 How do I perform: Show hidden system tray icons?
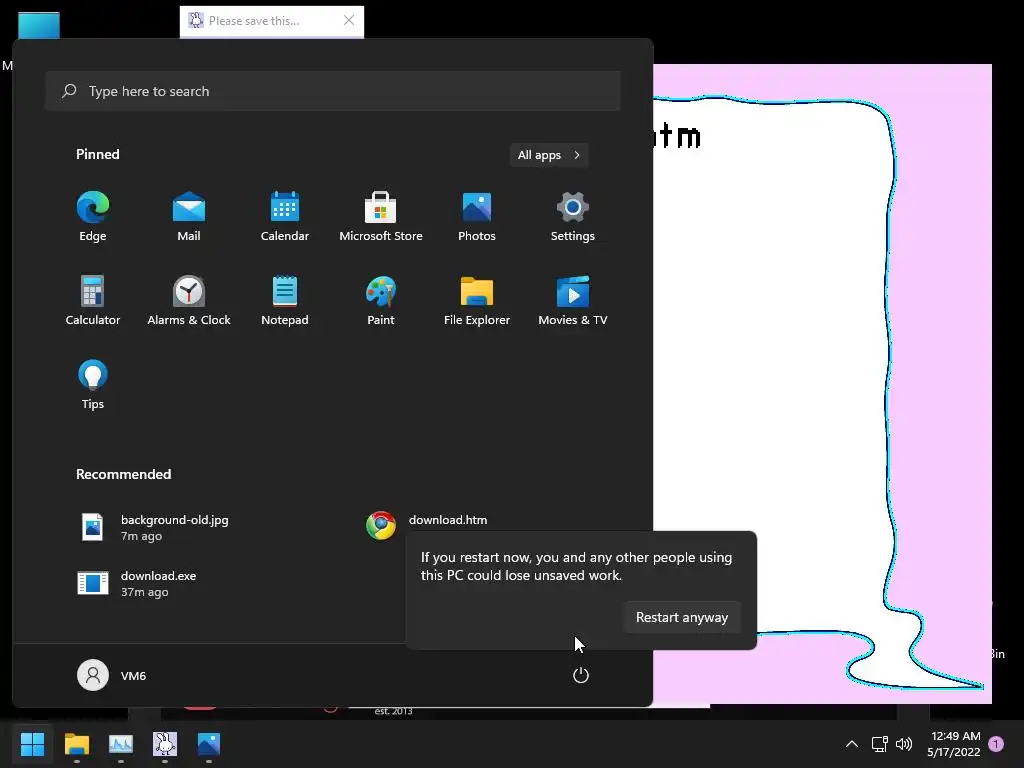coord(852,744)
